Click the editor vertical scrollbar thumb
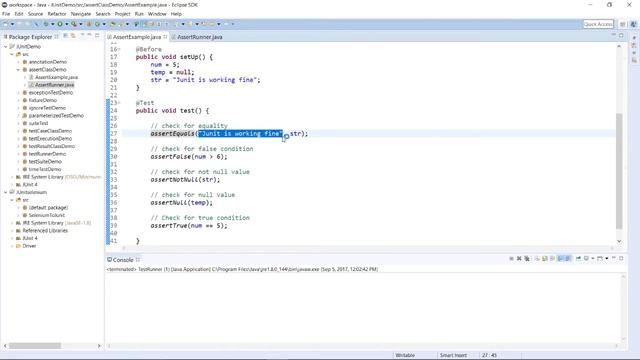 point(619,171)
